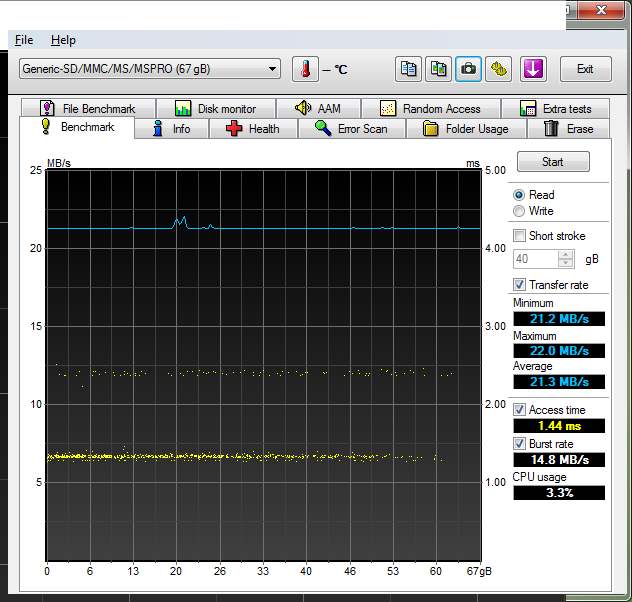The height and width of the screenshot is (602, 632).
Task: Enable the Short stroke checkbox
Action: point(519,236)
